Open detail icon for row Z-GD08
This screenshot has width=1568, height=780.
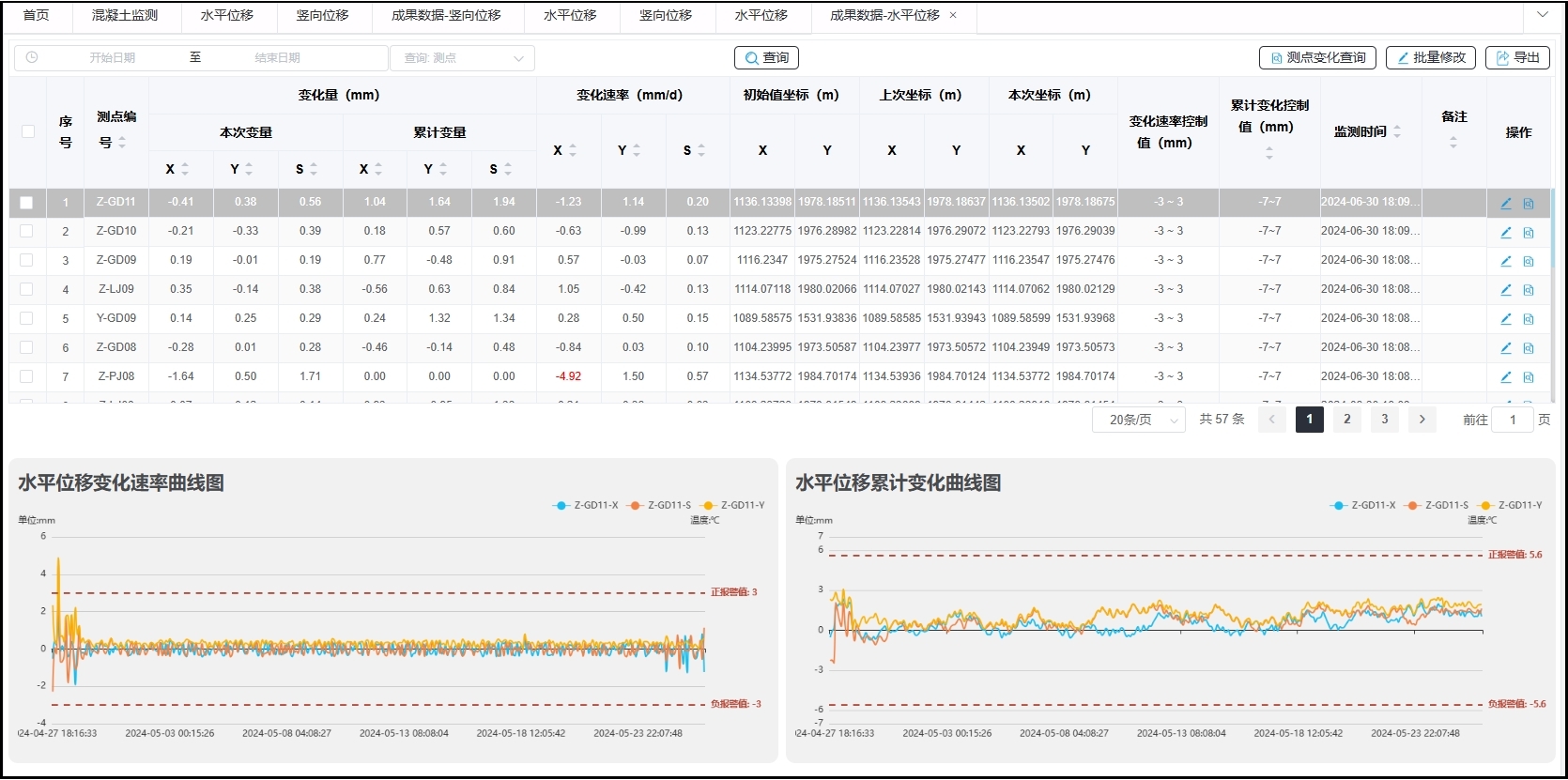[x=1529, y=348]
